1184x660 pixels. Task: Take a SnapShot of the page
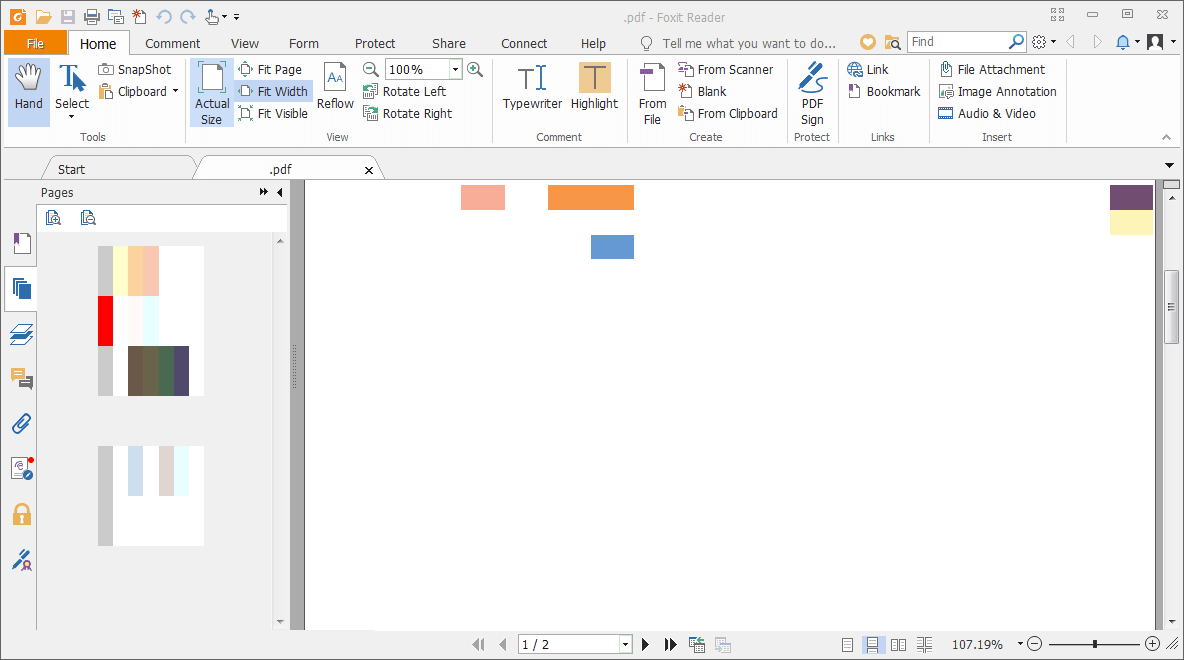[135, 69]
